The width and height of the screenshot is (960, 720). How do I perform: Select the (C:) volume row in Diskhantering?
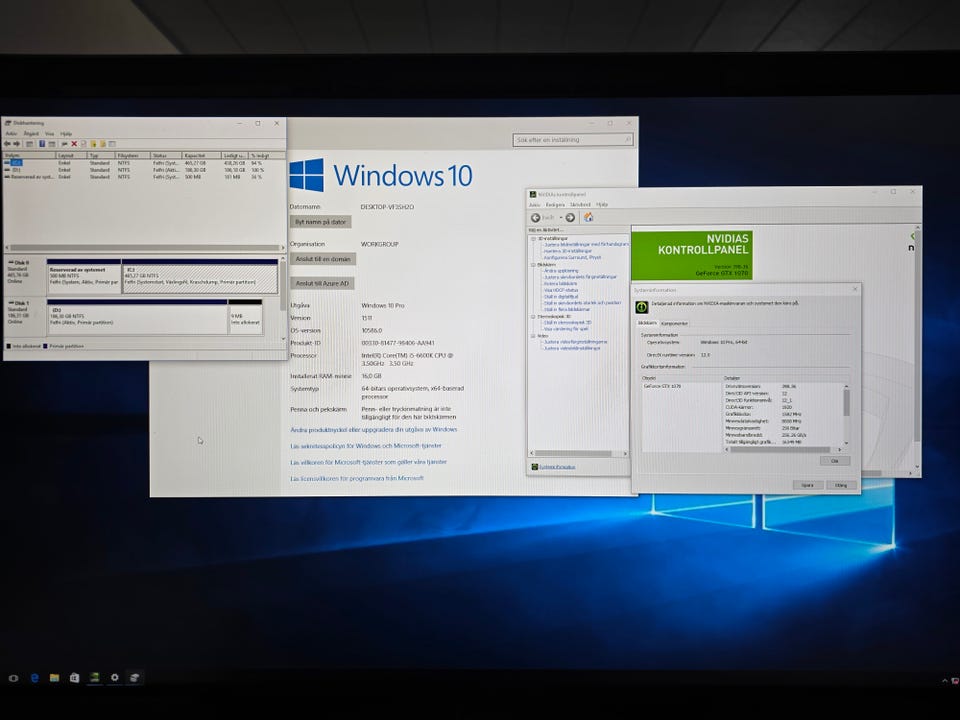pyautogui.click(x=15, y=162)
